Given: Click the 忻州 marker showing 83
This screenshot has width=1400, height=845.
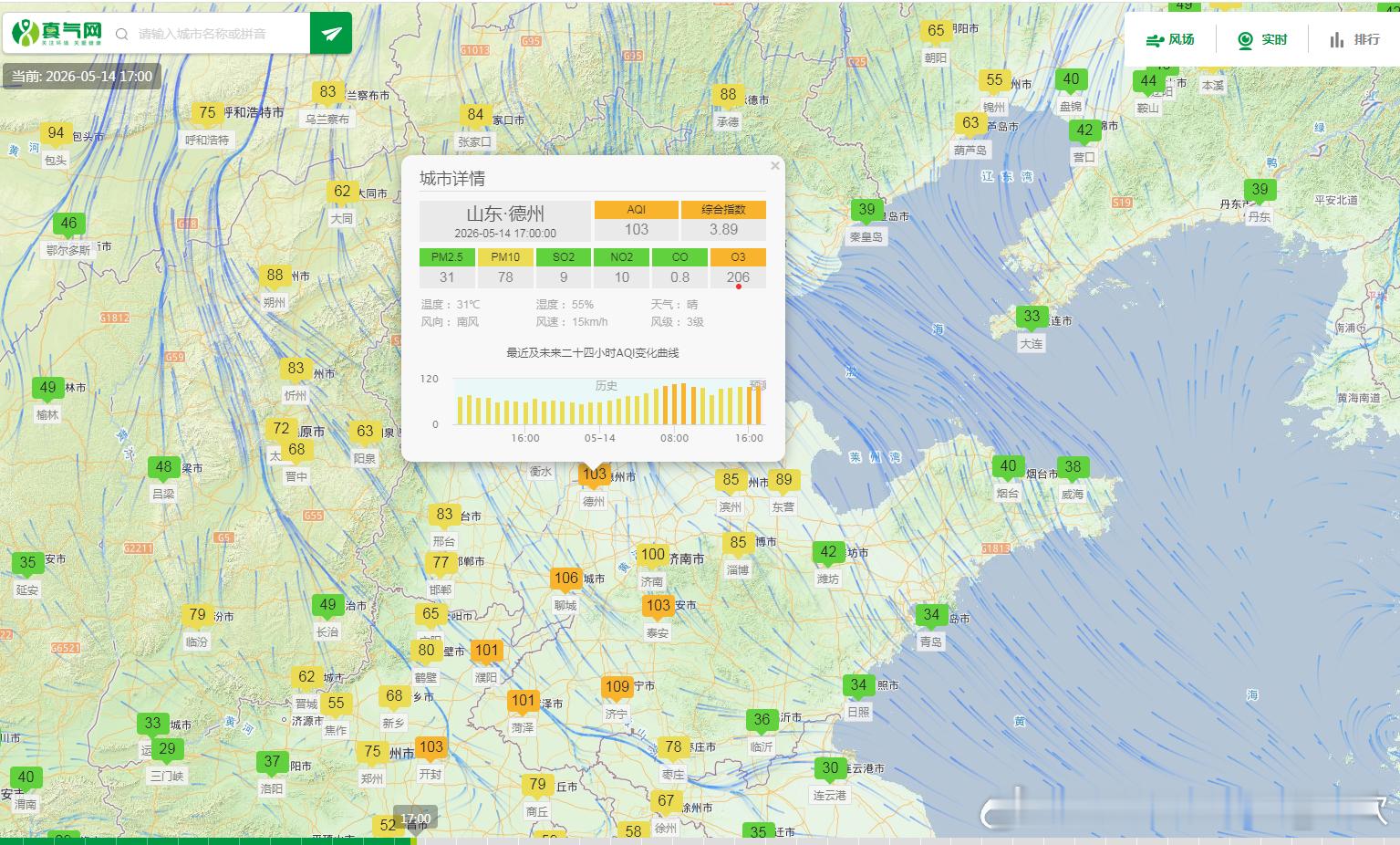Looking at the screenshot, I should click(296, 369).
